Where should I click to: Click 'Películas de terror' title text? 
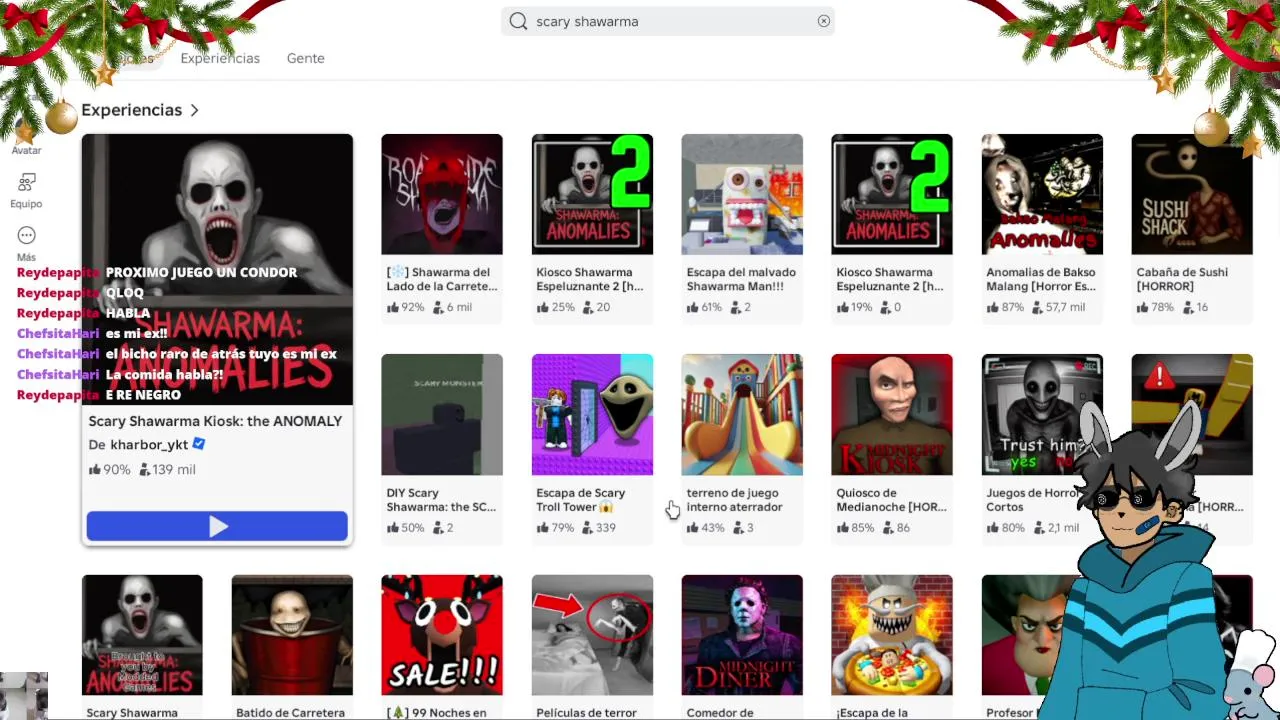click(586, 713)
